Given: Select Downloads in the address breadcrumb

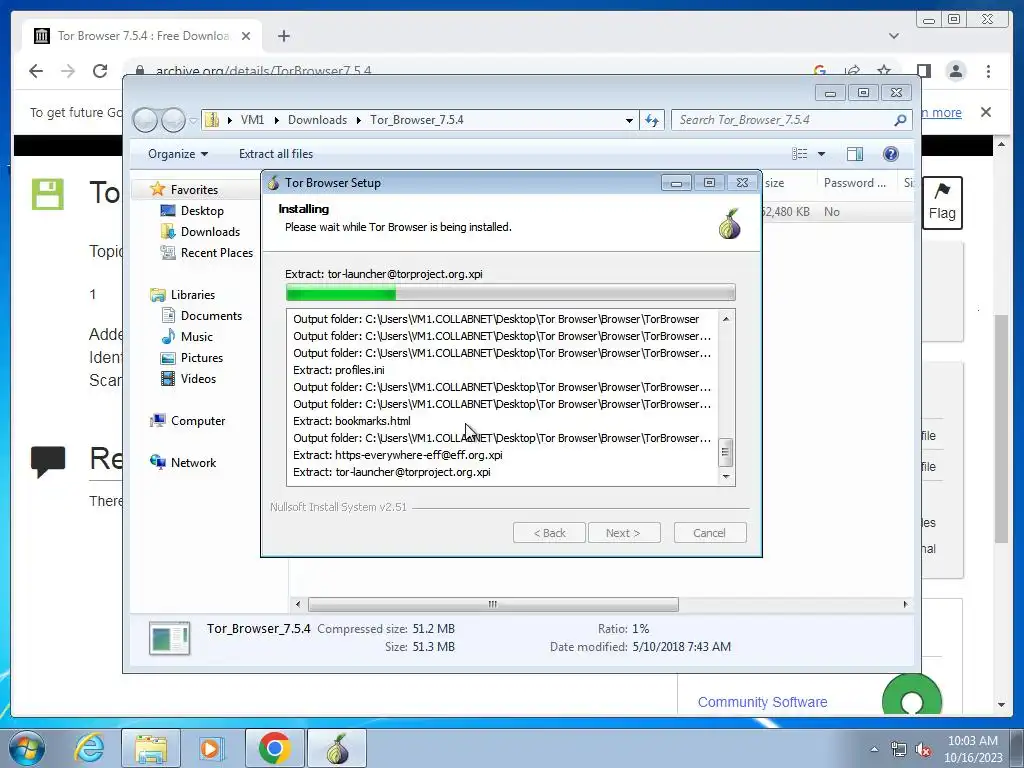Looking at the screenshot, I should [x=317, y=120].
